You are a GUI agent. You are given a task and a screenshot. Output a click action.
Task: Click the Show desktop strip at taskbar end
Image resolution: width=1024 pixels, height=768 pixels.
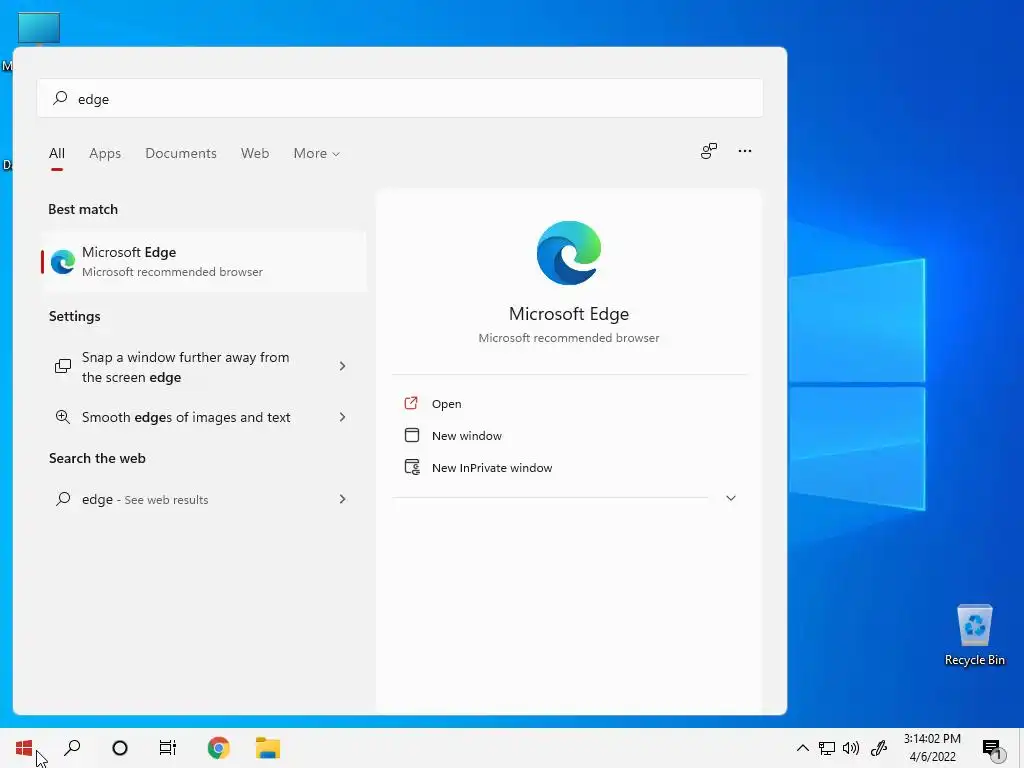point(1021,748)
